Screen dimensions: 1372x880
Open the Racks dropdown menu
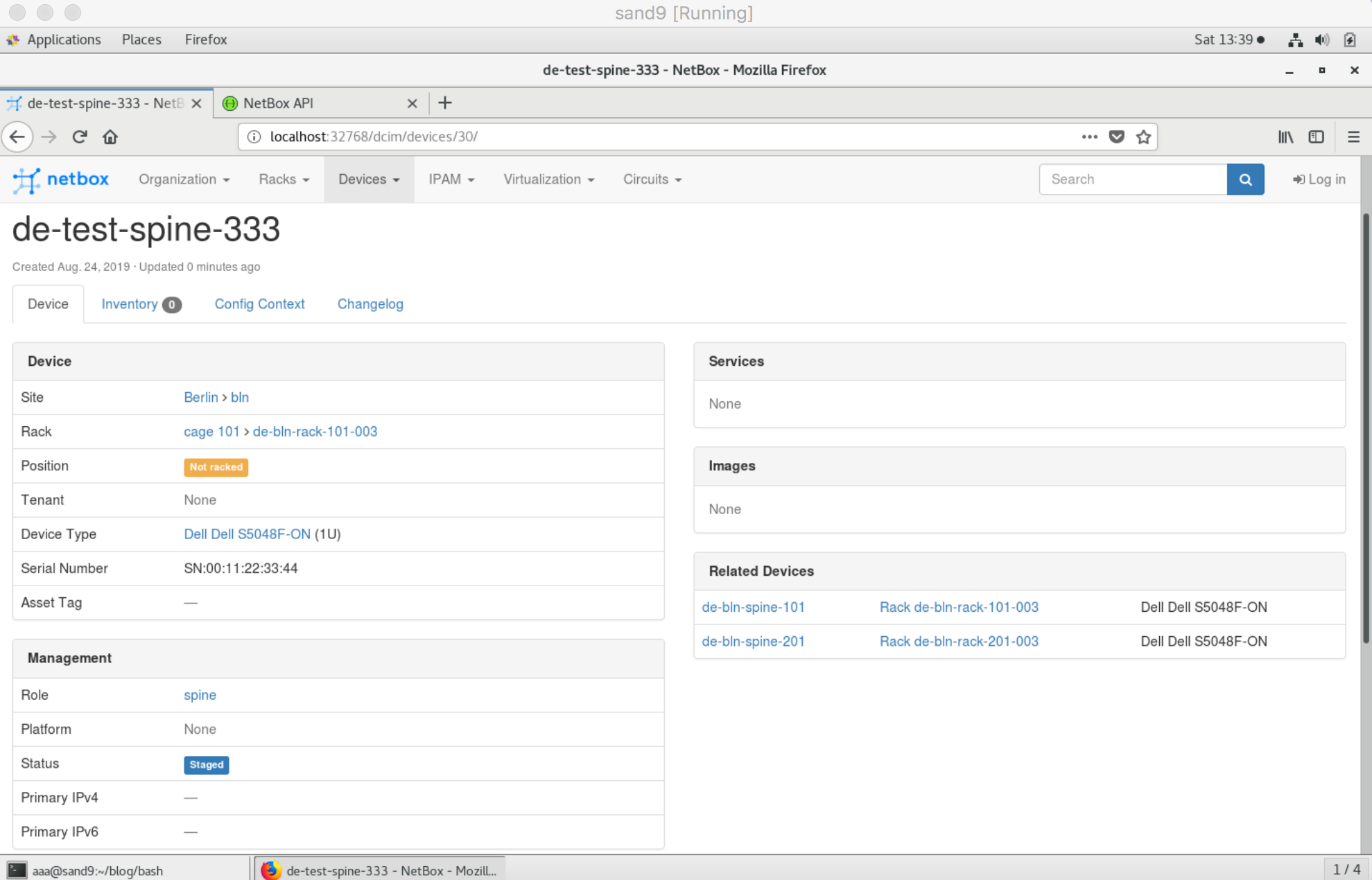point(283,179)
